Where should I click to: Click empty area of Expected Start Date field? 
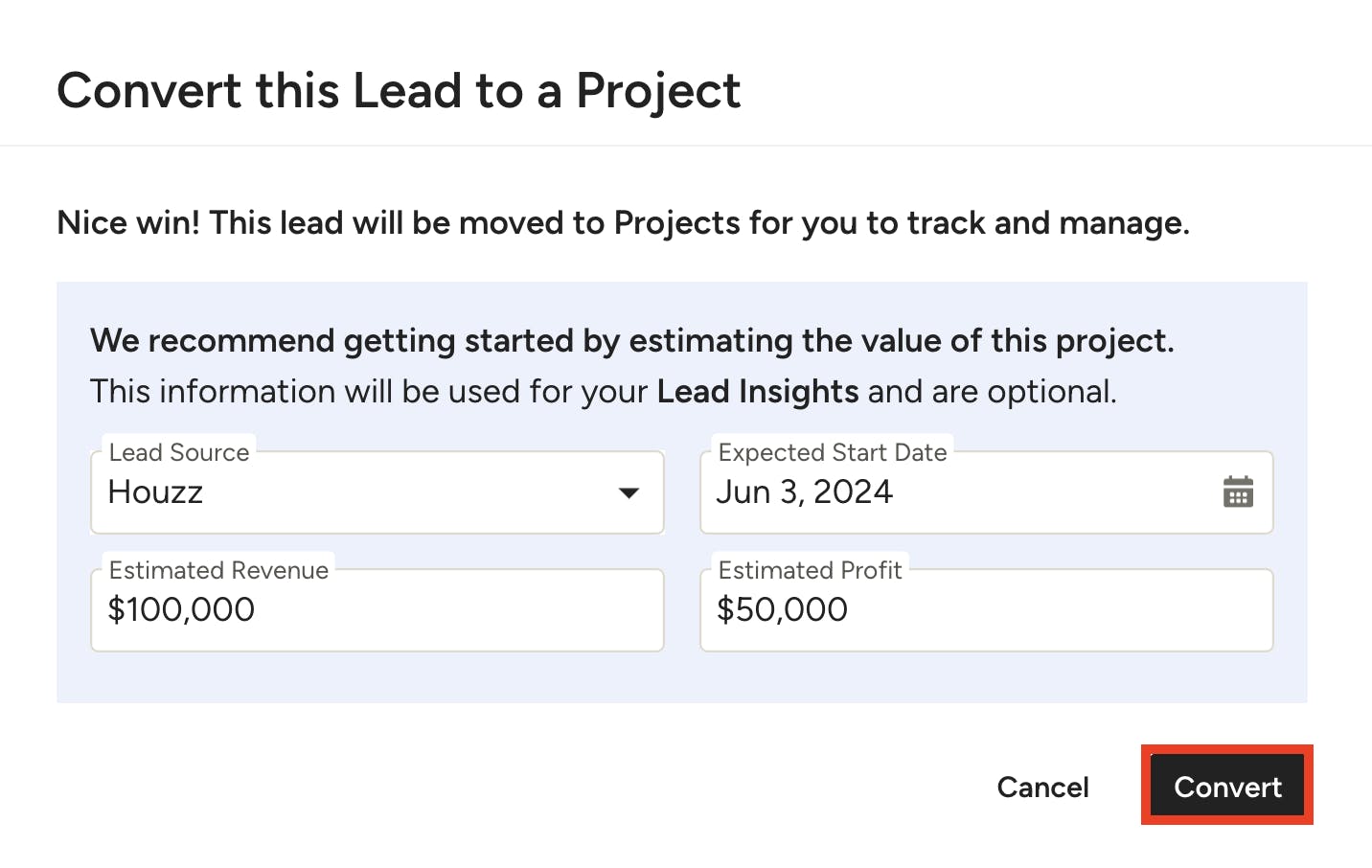pyautogui.click(x=1054, y=492)
